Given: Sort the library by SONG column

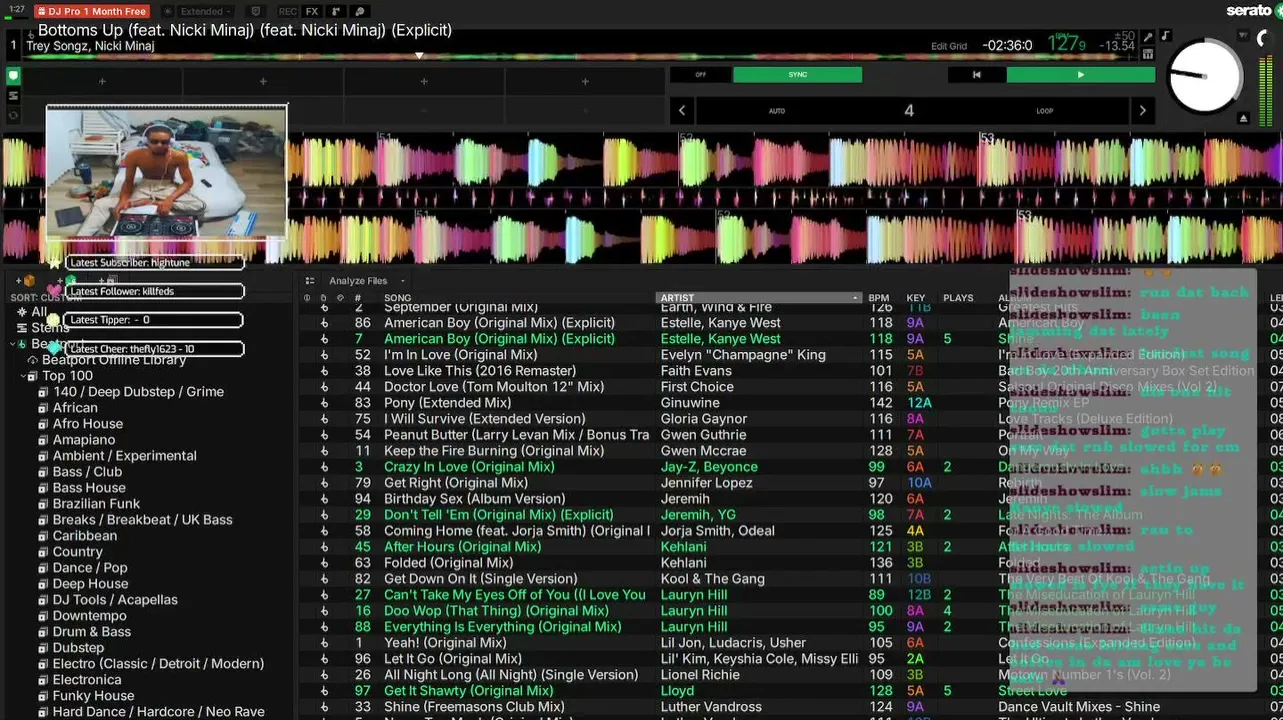Looking at the screenshot, I should click(x=398, y=298).
